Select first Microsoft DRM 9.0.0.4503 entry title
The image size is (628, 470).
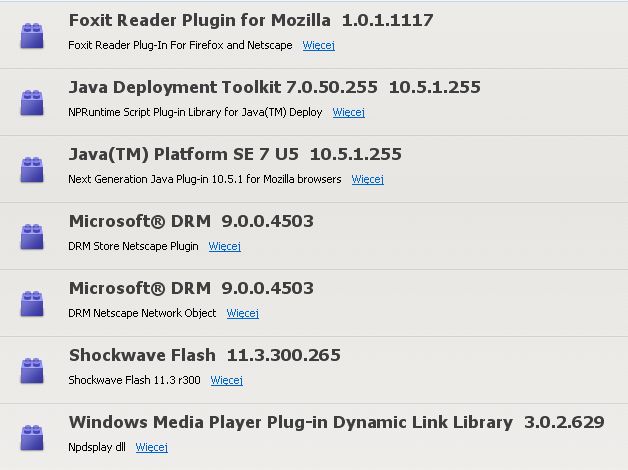[x=191, y=221]
